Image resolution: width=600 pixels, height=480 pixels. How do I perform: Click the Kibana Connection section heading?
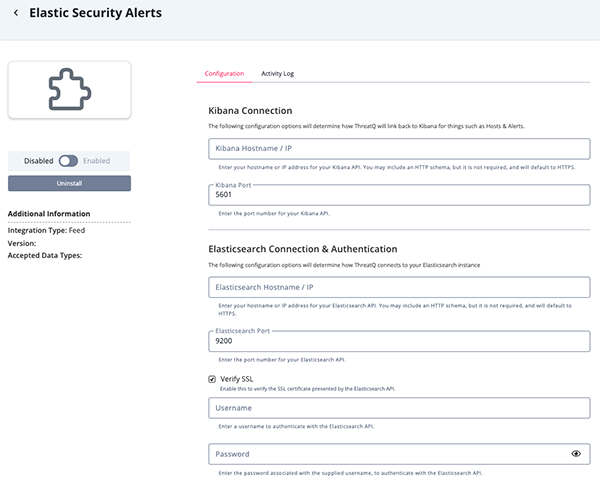(250, 110)
